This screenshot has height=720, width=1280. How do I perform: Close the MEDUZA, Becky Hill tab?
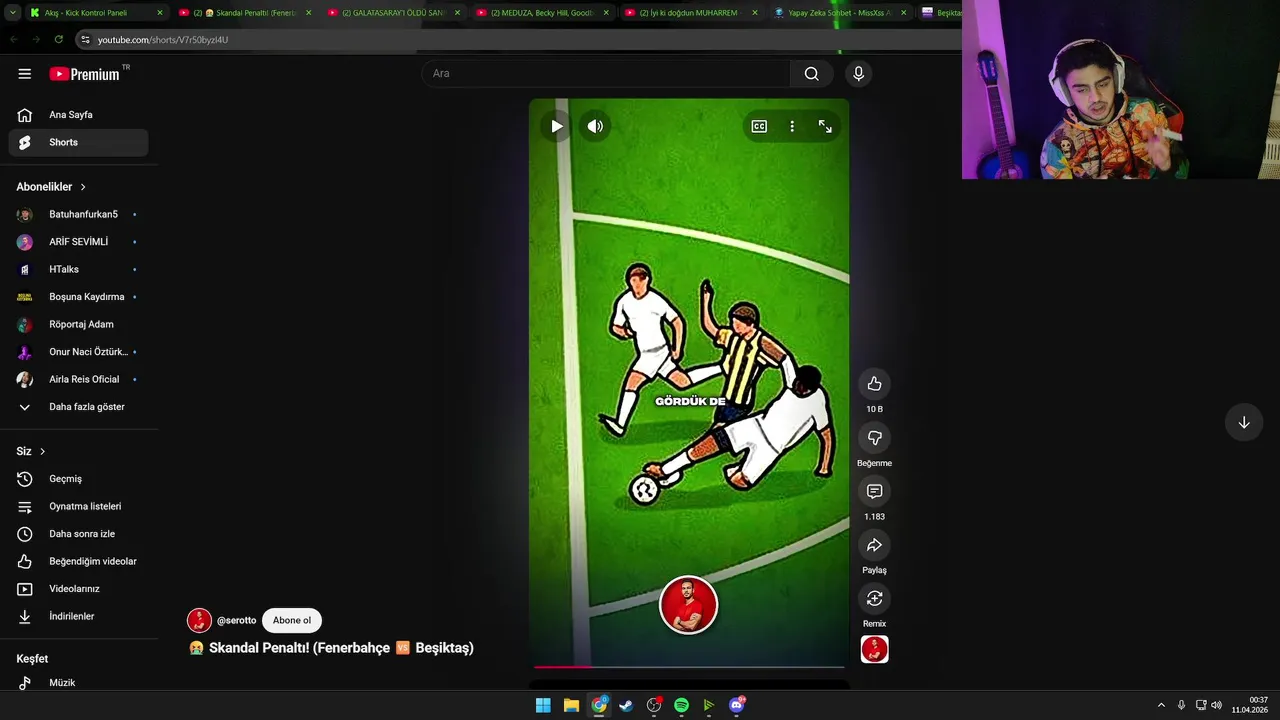606,13
